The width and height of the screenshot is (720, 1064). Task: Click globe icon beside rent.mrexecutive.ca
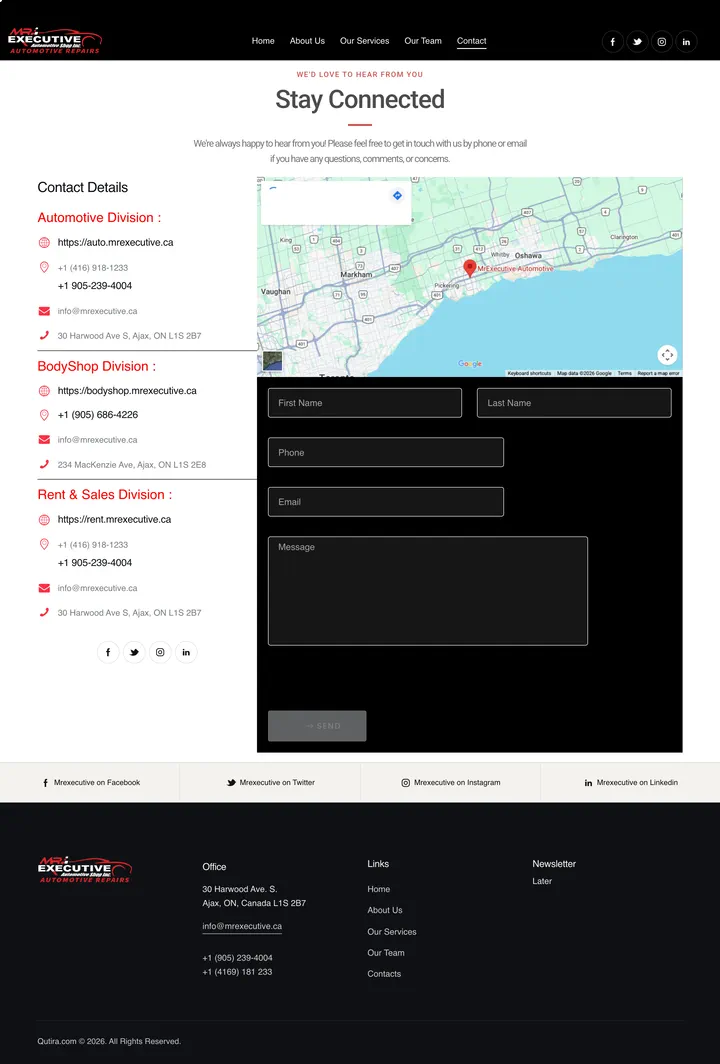[x=44, y=520]
